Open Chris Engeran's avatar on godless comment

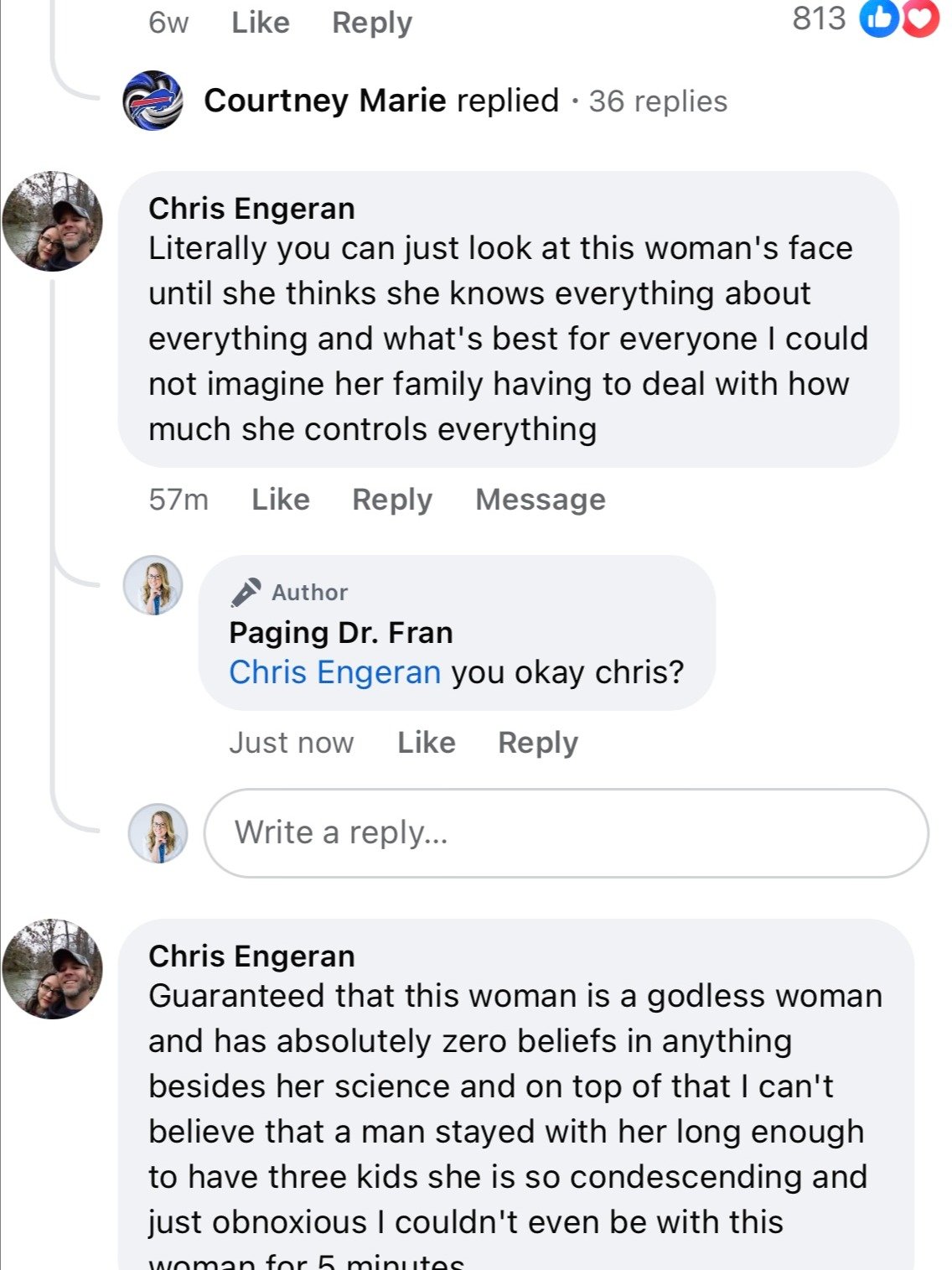53,968
